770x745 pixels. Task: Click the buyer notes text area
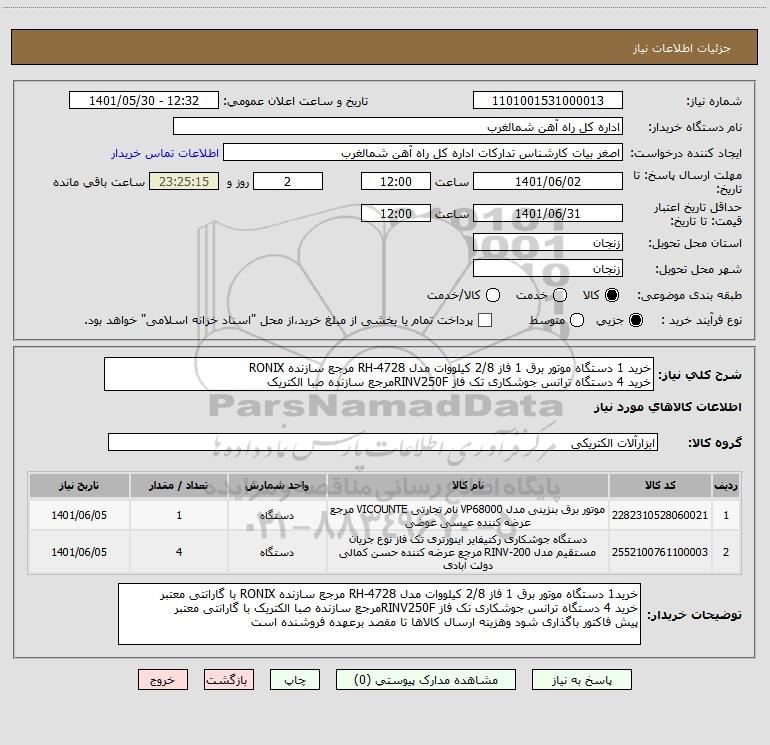tap(379, 614)
